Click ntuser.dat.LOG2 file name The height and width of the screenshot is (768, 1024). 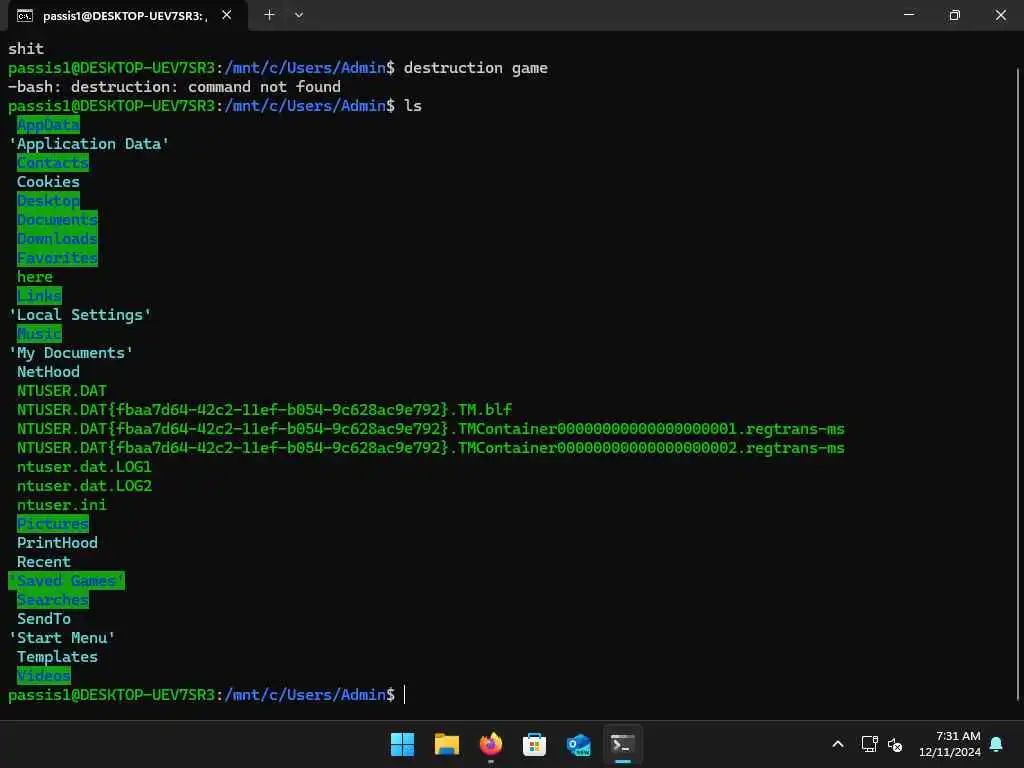point(84,486)
